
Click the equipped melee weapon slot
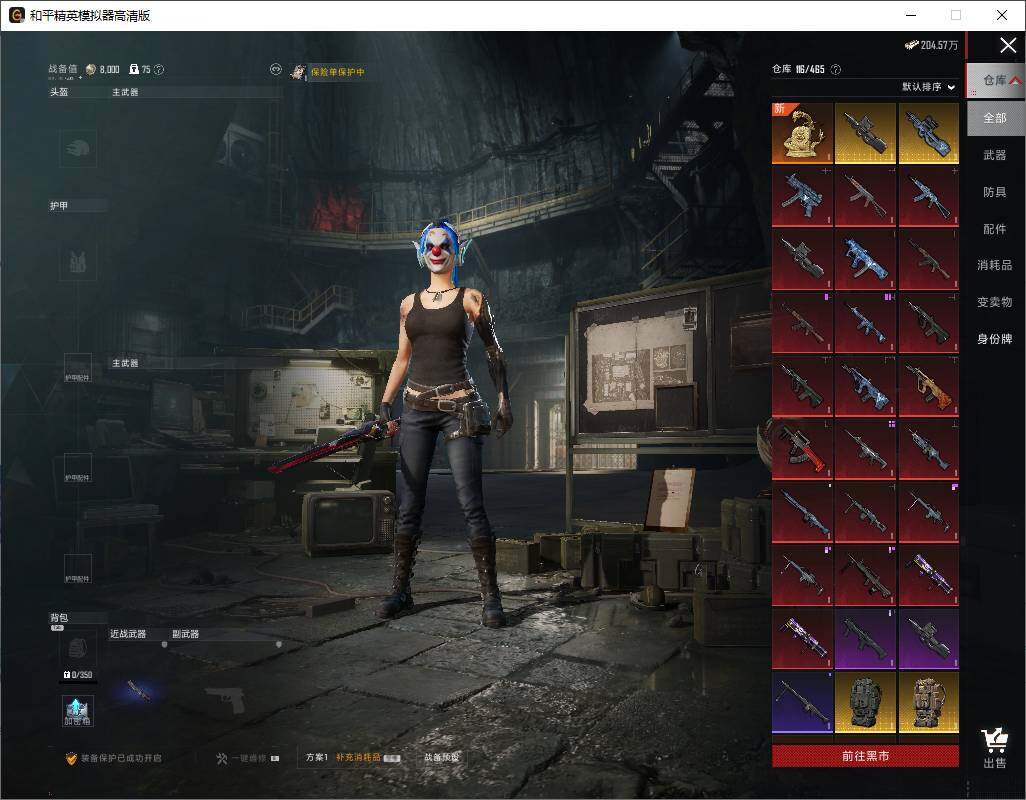(138, 690)
